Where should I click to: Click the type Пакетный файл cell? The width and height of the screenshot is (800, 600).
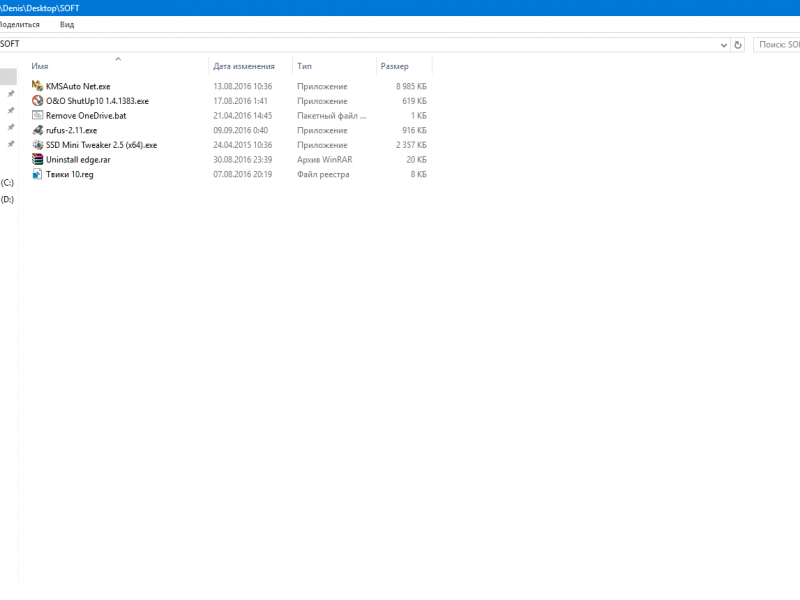pyautogui.click(x=332, y=116)
